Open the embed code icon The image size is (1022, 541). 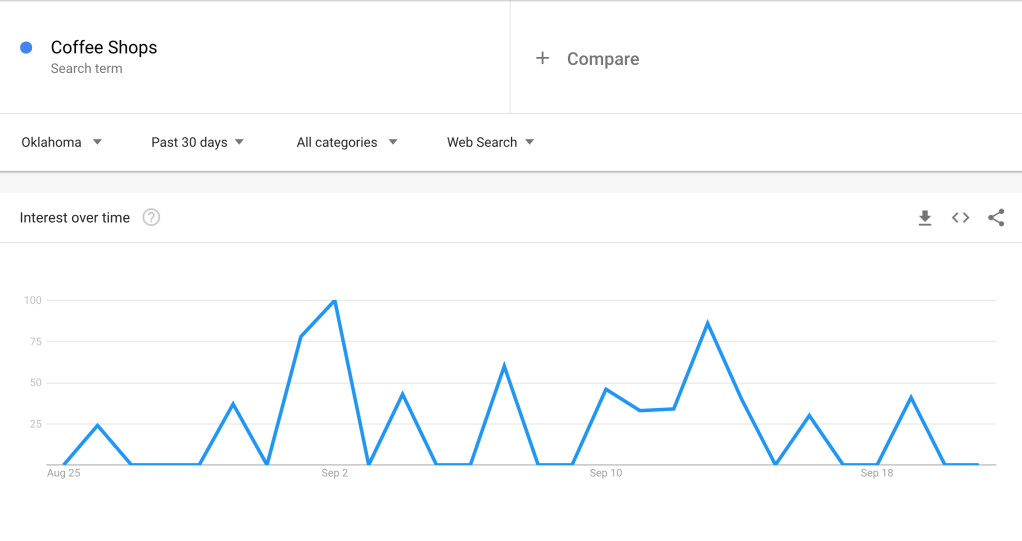click(x=960, y=218)
